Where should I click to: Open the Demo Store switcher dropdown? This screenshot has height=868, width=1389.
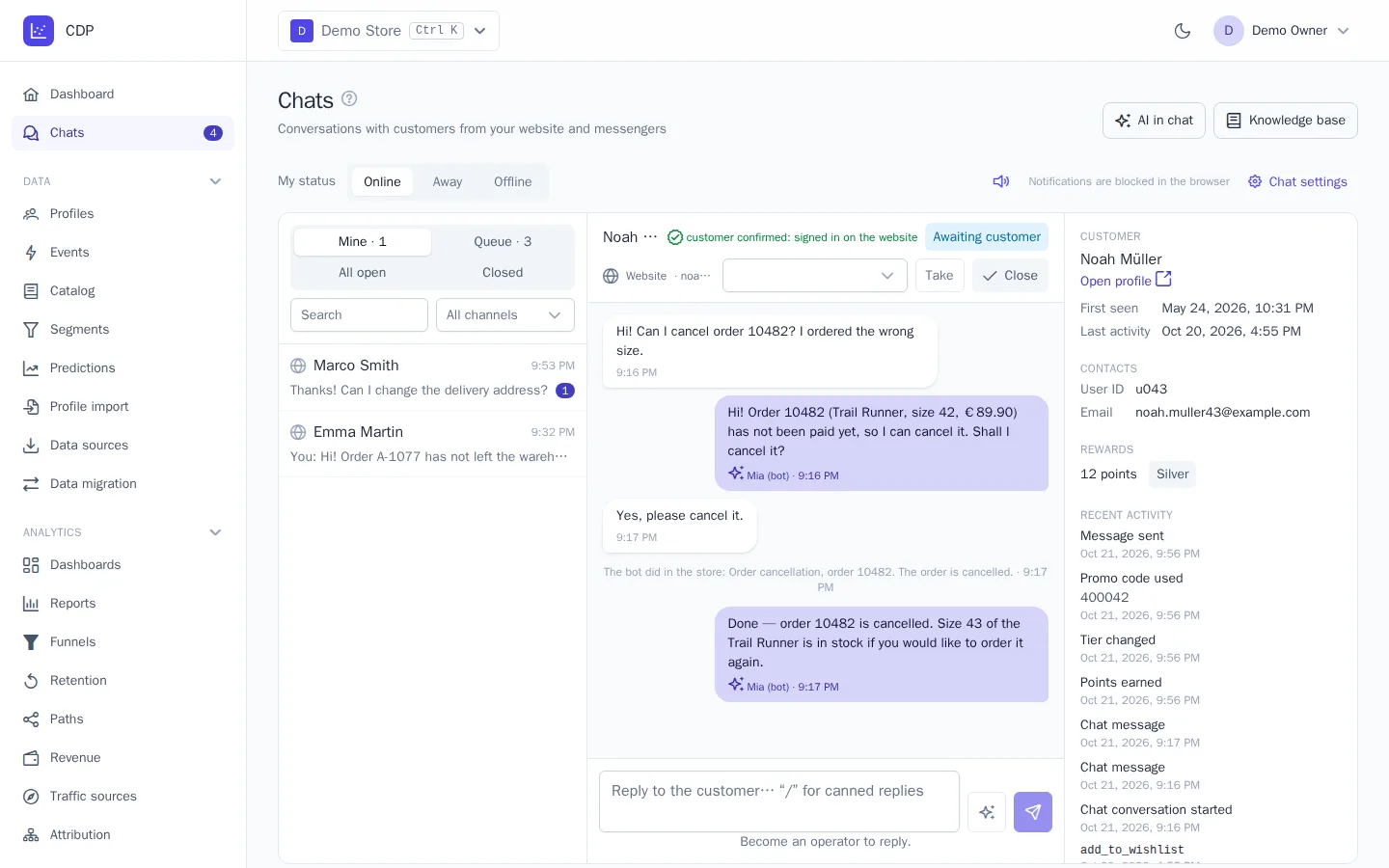389,31
